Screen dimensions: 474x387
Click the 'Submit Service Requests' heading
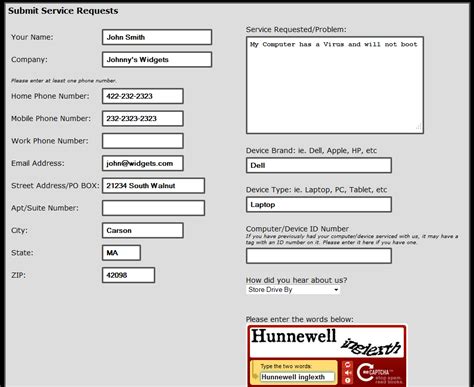63,11
